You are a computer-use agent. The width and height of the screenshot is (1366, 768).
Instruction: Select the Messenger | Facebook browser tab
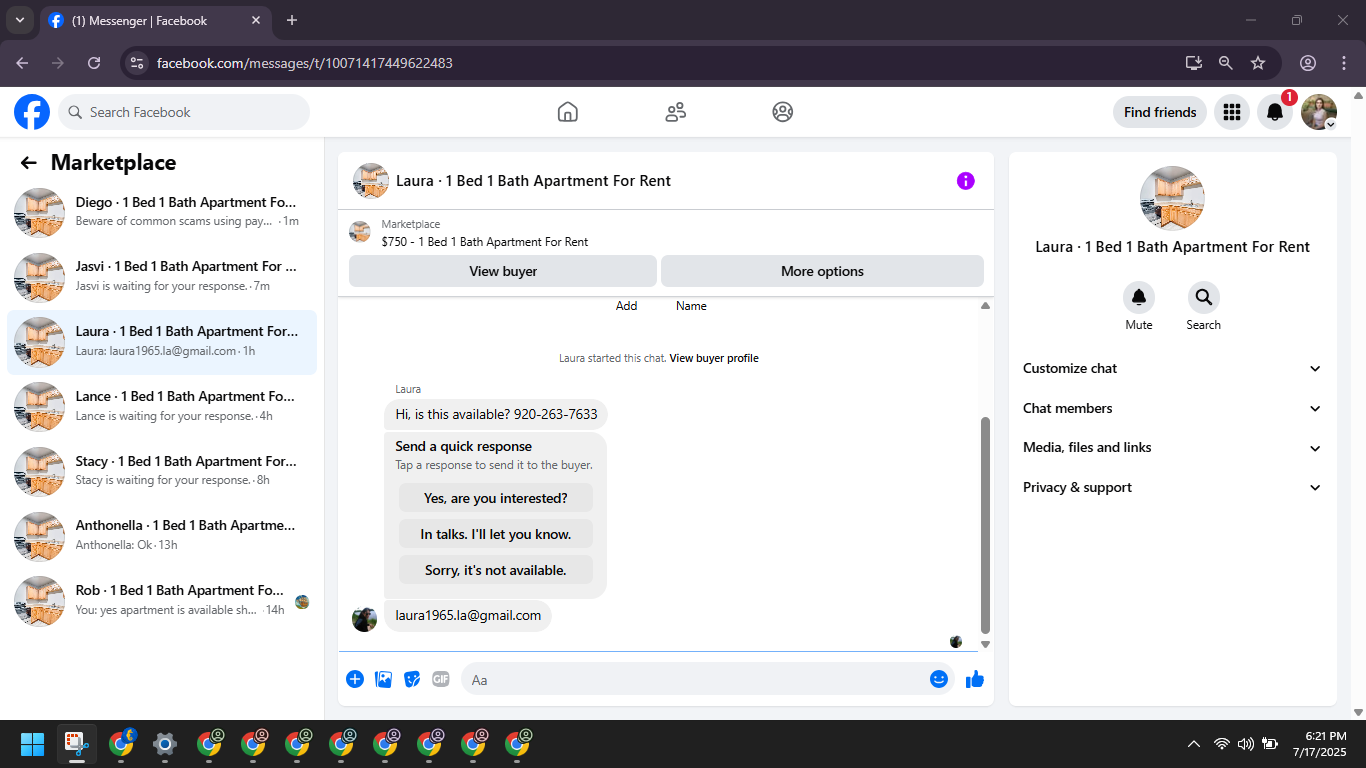156,20
